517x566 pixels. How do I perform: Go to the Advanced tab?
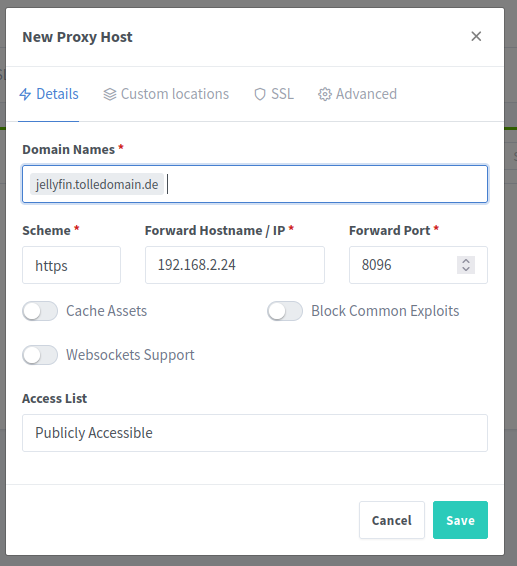tap(357, 94)
